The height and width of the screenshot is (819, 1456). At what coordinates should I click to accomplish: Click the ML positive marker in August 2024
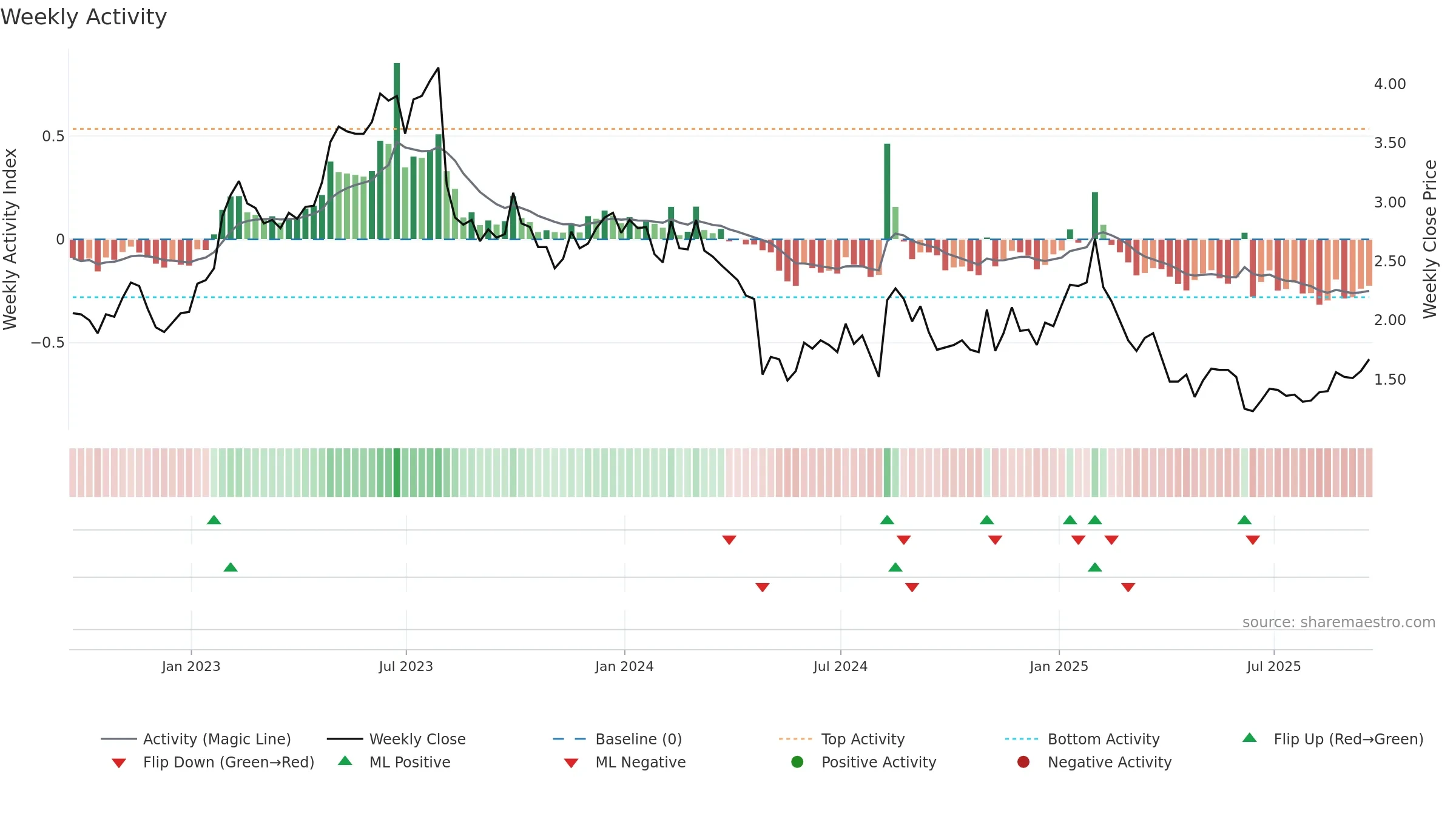pos(895,567)
